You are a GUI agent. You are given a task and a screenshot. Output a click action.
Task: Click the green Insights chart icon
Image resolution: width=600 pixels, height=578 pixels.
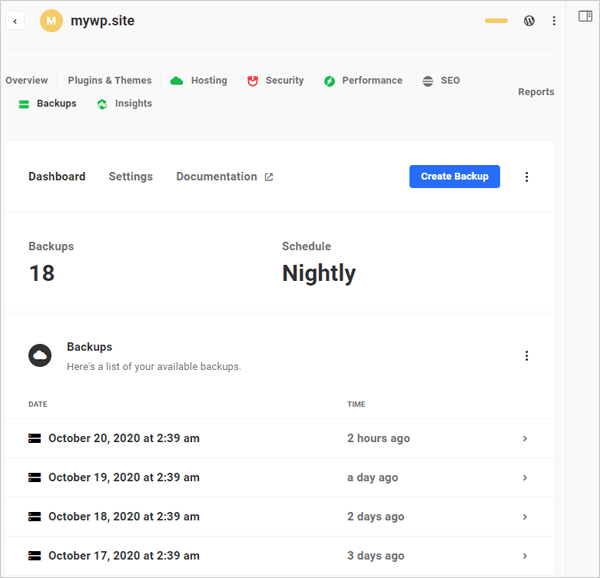pos(102,104)
